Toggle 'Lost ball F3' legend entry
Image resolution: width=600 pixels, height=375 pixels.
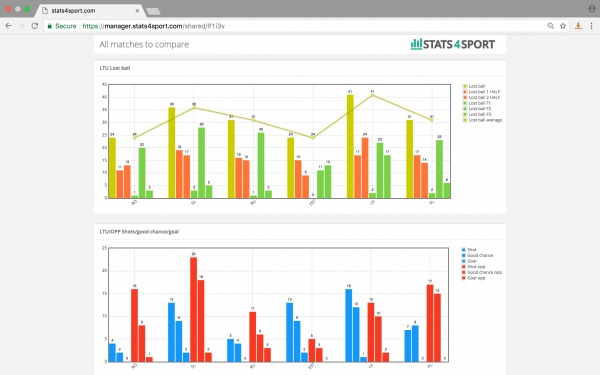(x=477, y=114)
